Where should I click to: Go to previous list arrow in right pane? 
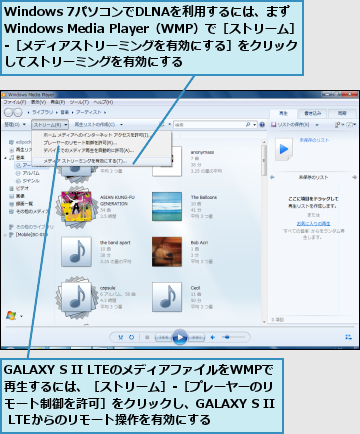[x=272, y=177]
